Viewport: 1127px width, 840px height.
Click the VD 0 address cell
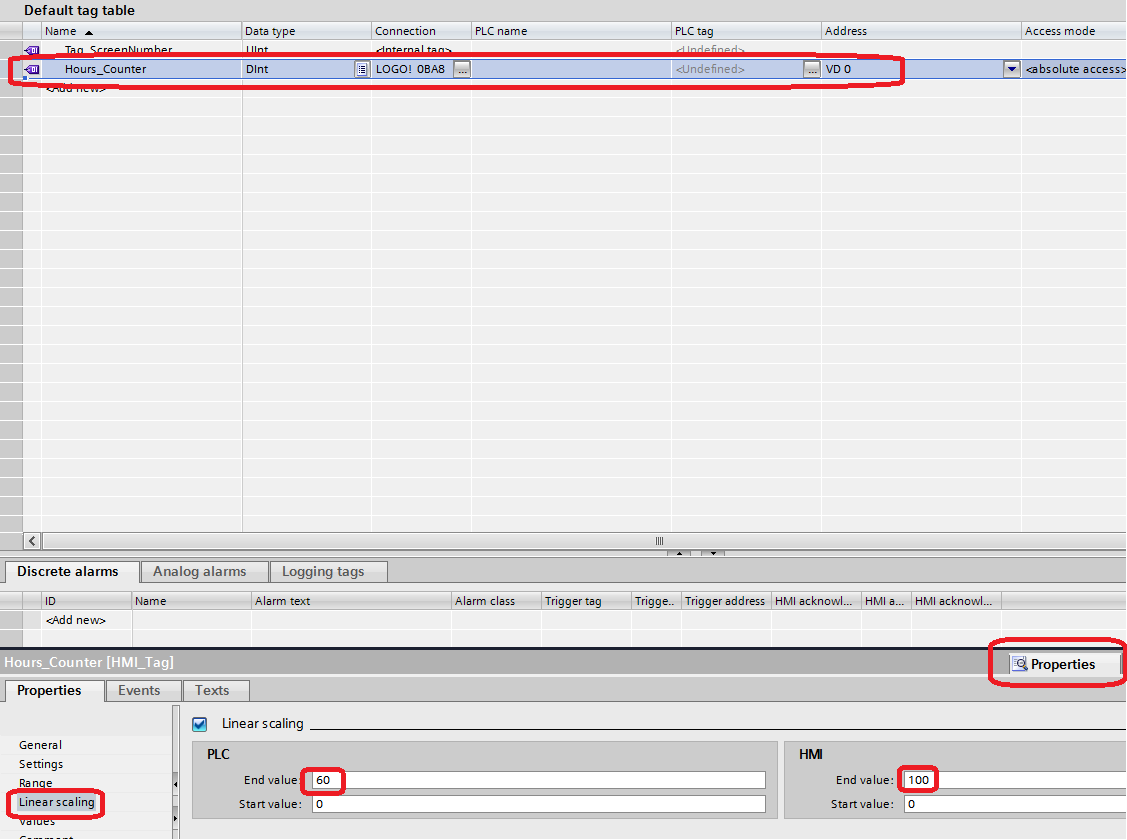click(913, 70)
